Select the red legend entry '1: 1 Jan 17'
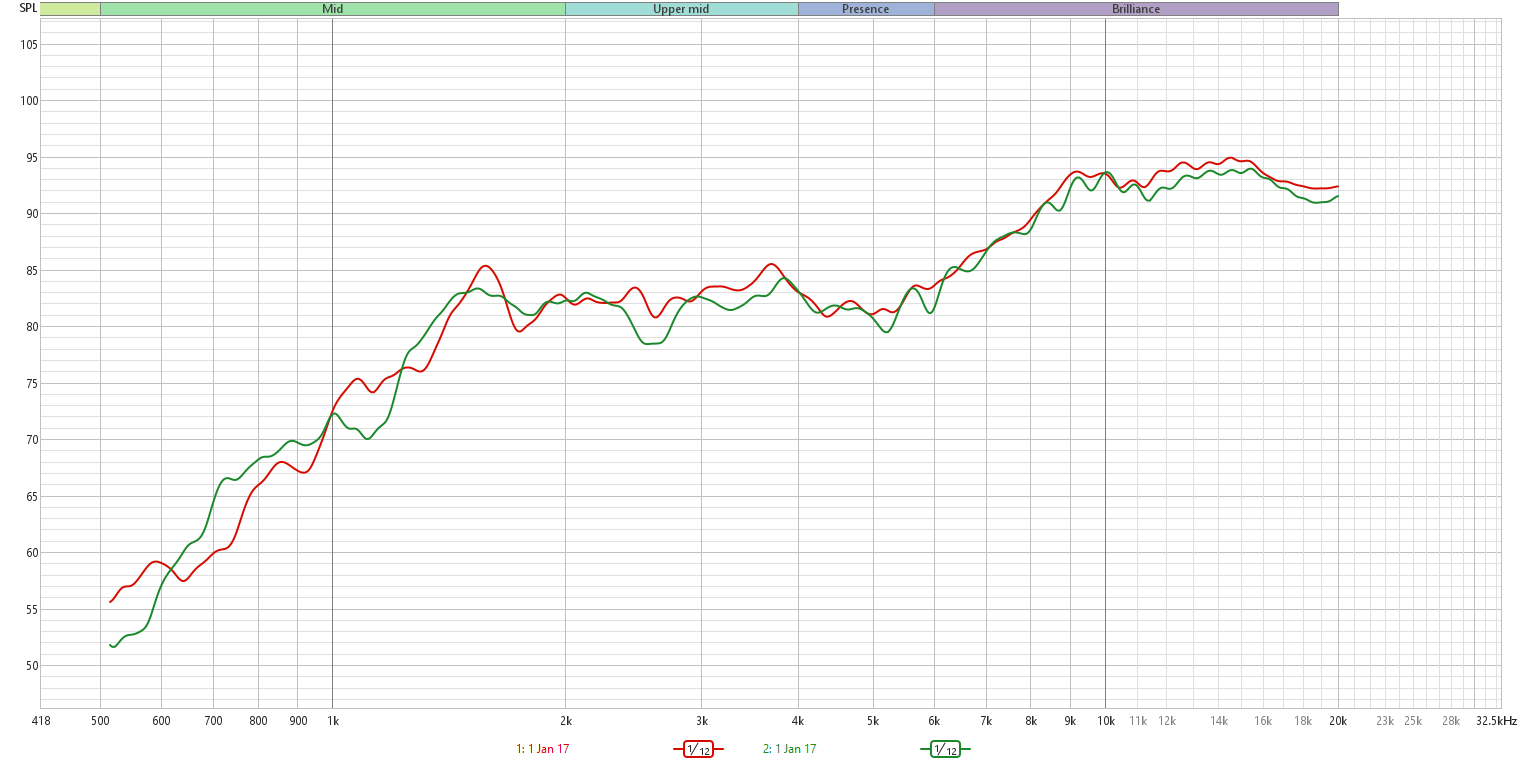The height and width of the screenshot is (760, 1521). 543,749
